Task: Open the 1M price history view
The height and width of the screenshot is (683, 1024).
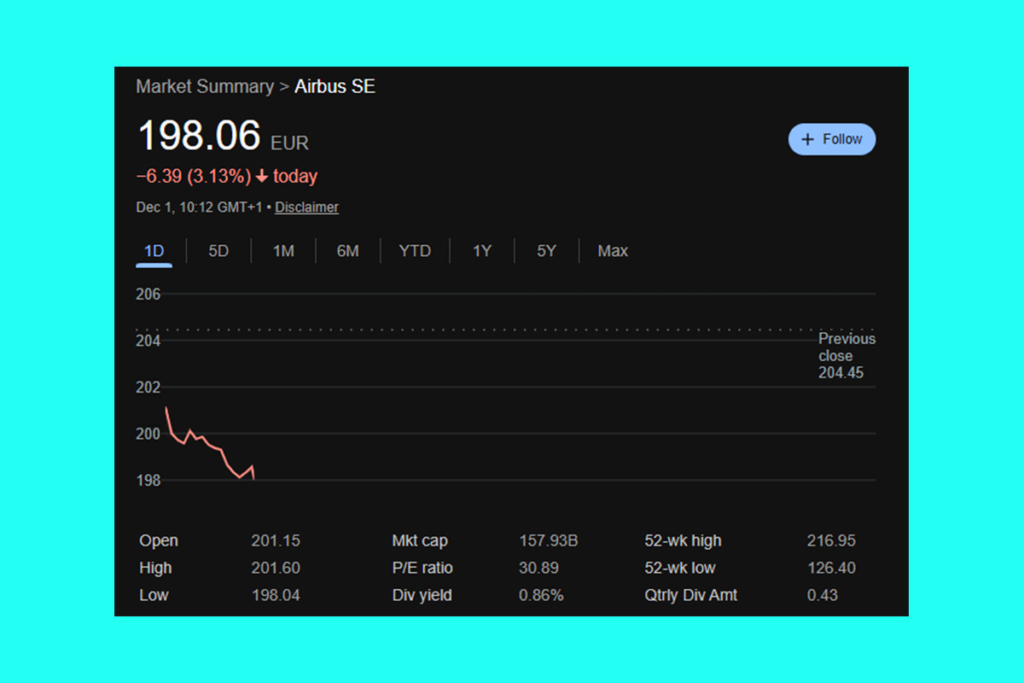Action: click(283, 251)
